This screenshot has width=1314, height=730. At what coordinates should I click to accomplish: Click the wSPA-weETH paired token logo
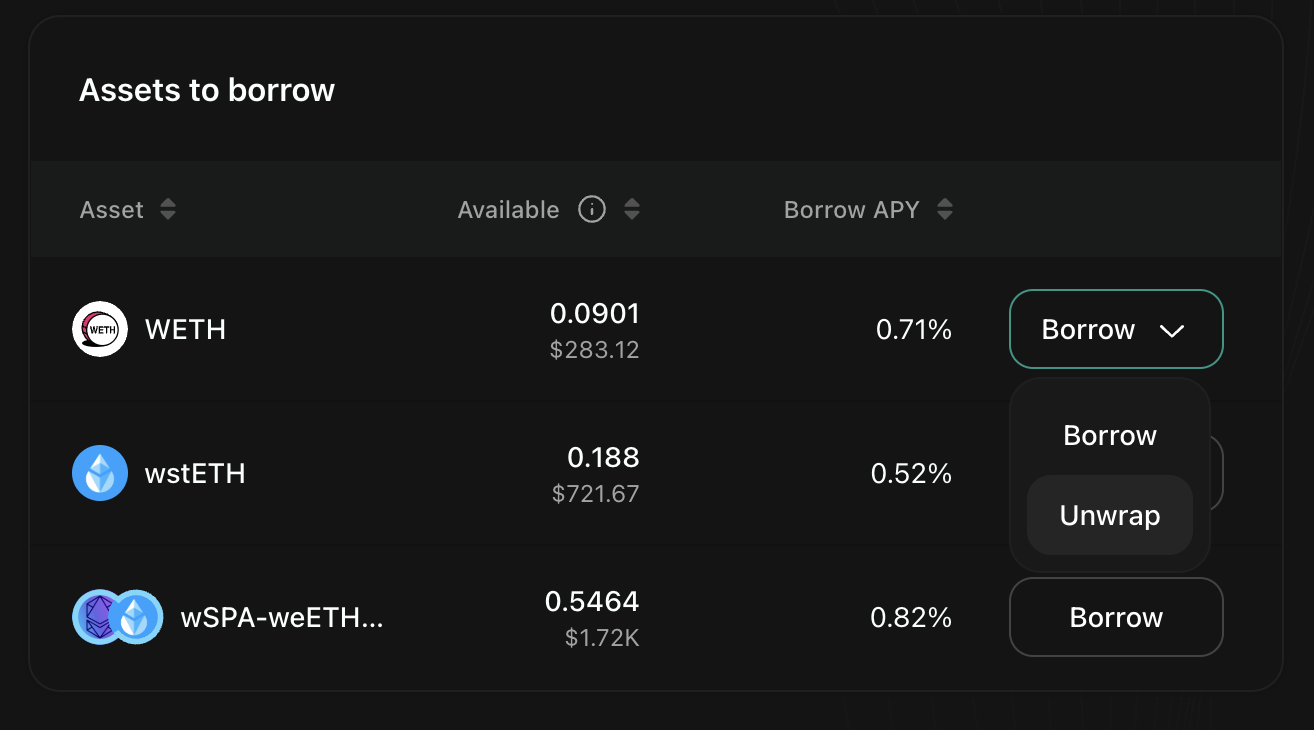(118, 617)
